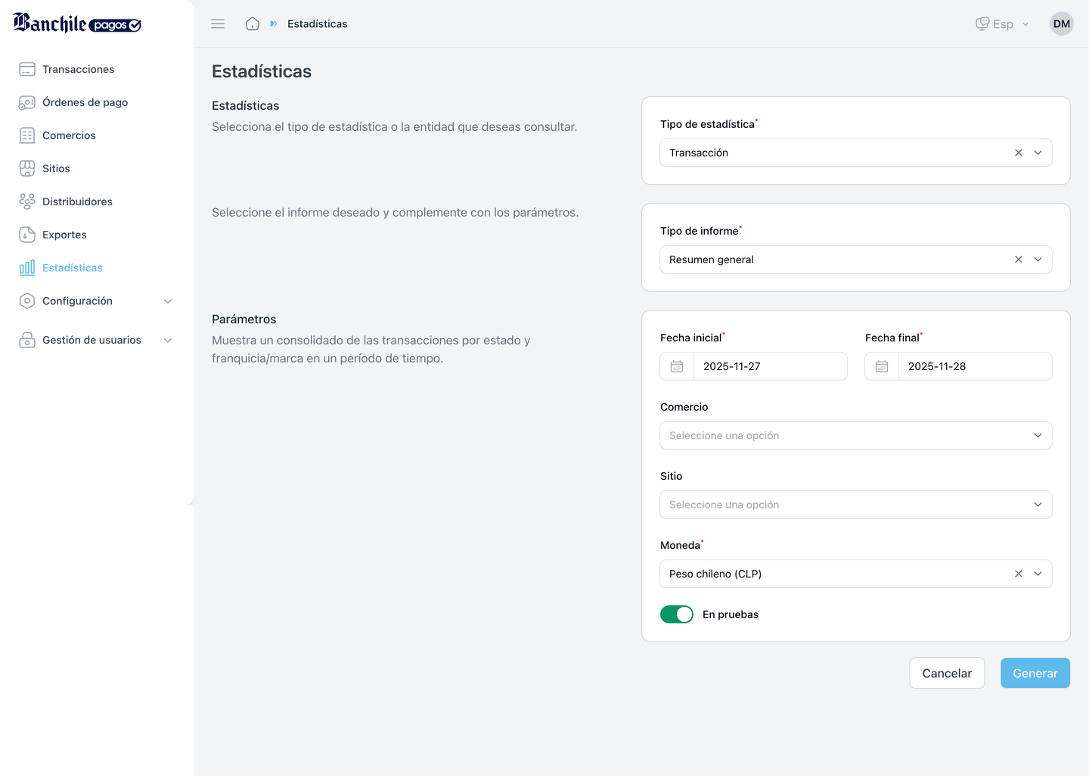Expand the Configuración submenu chevron
The width and height of the screenshot is (1090, 776).
(x=168, y=301)
